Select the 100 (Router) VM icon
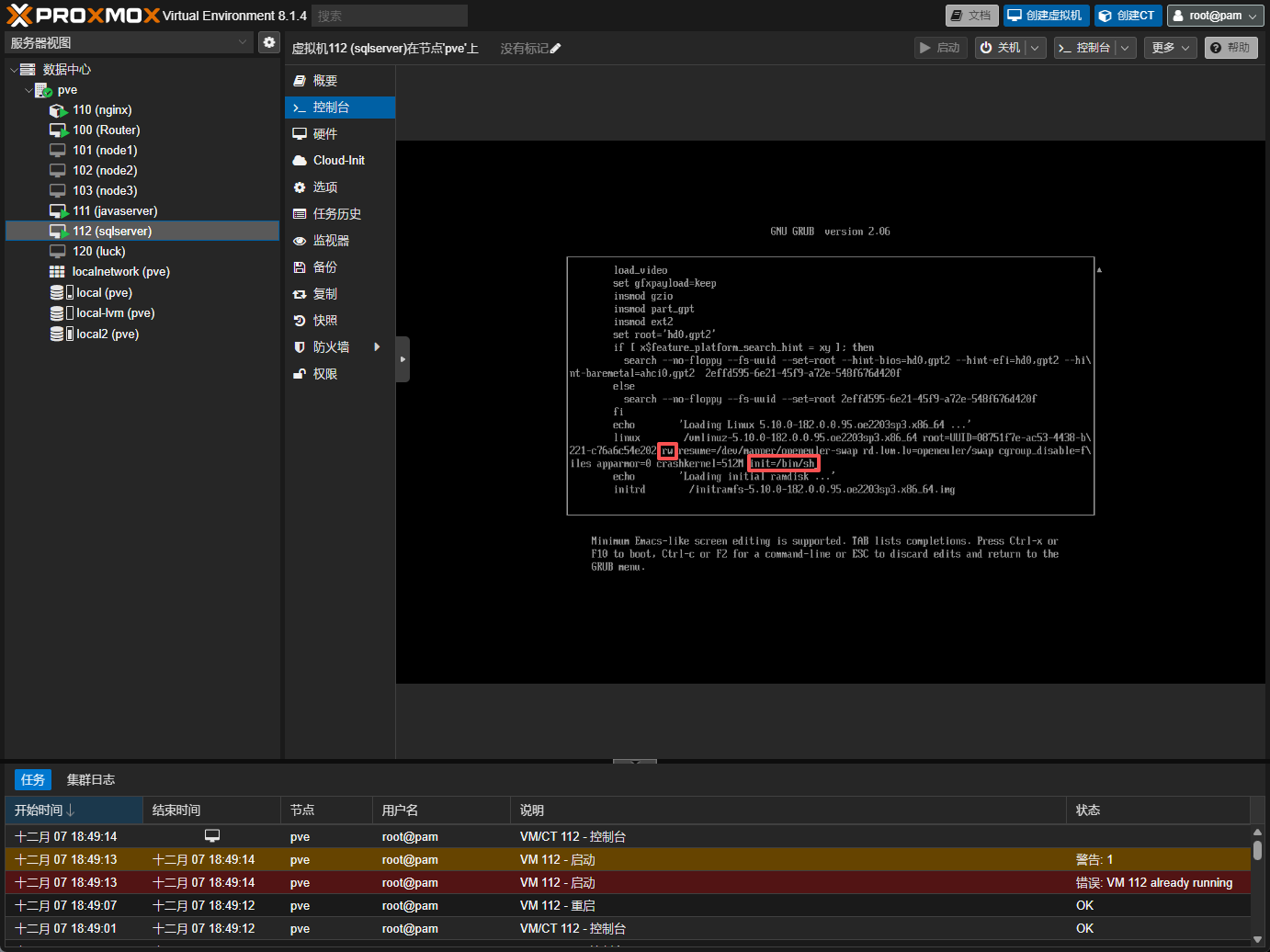 [x=58, y=130]
